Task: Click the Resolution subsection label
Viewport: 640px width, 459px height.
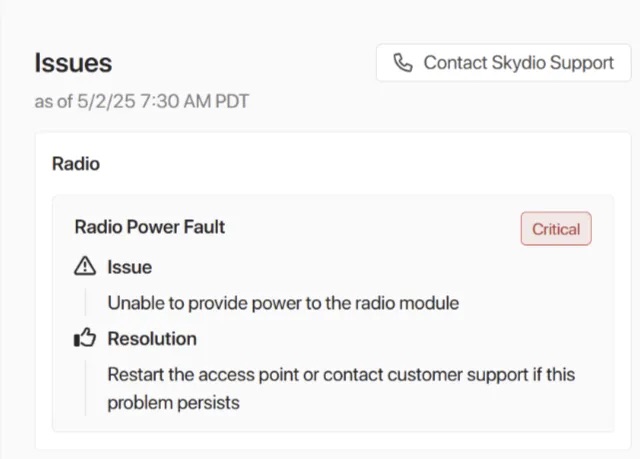Action: [x=152, y=339]
